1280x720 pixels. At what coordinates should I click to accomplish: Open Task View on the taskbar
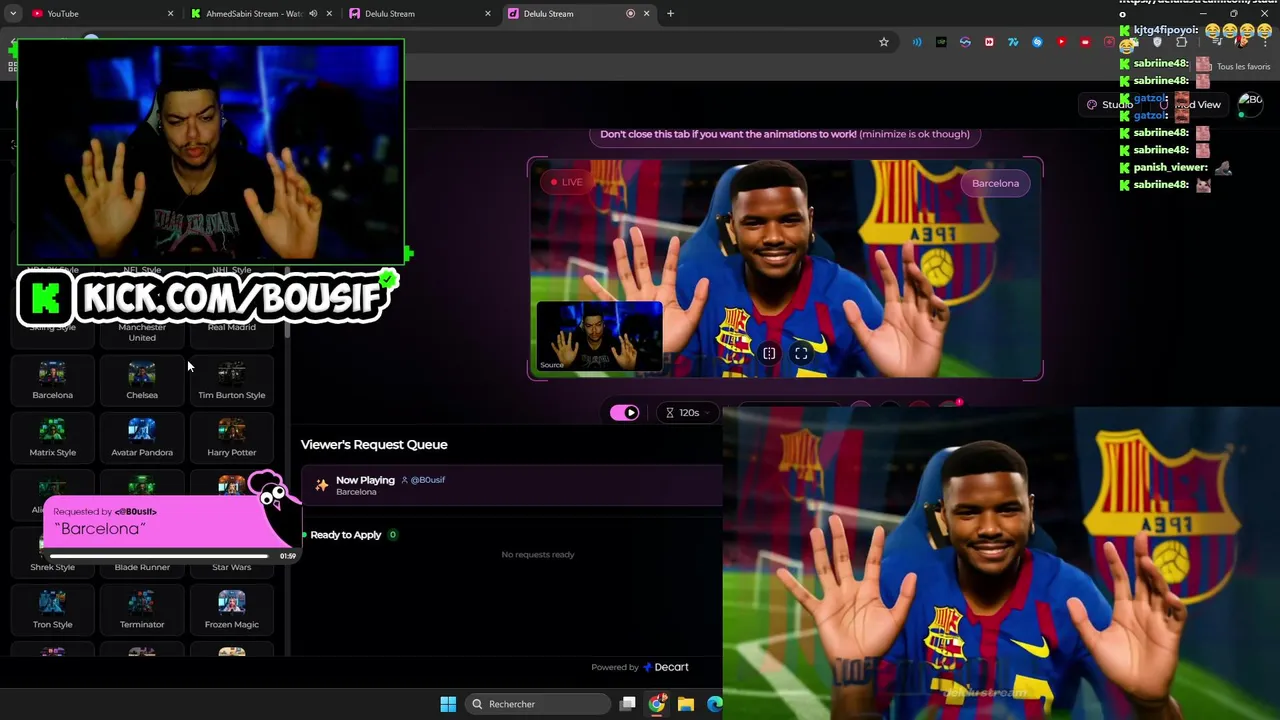(x=627, y=704)
